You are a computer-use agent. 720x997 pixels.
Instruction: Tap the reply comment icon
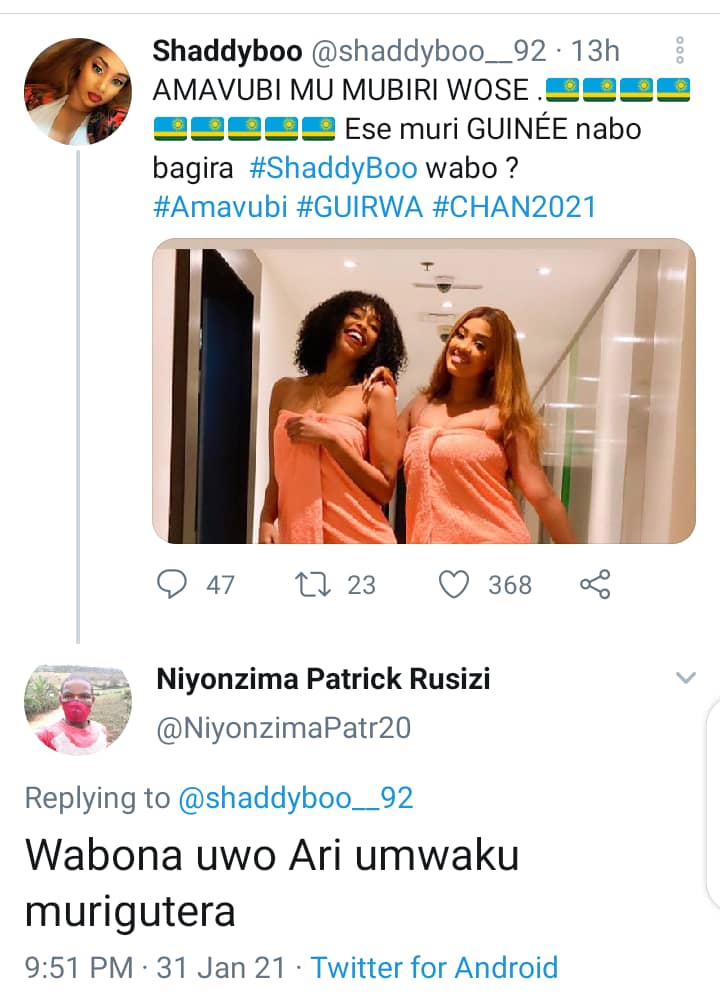coord(174,584)
